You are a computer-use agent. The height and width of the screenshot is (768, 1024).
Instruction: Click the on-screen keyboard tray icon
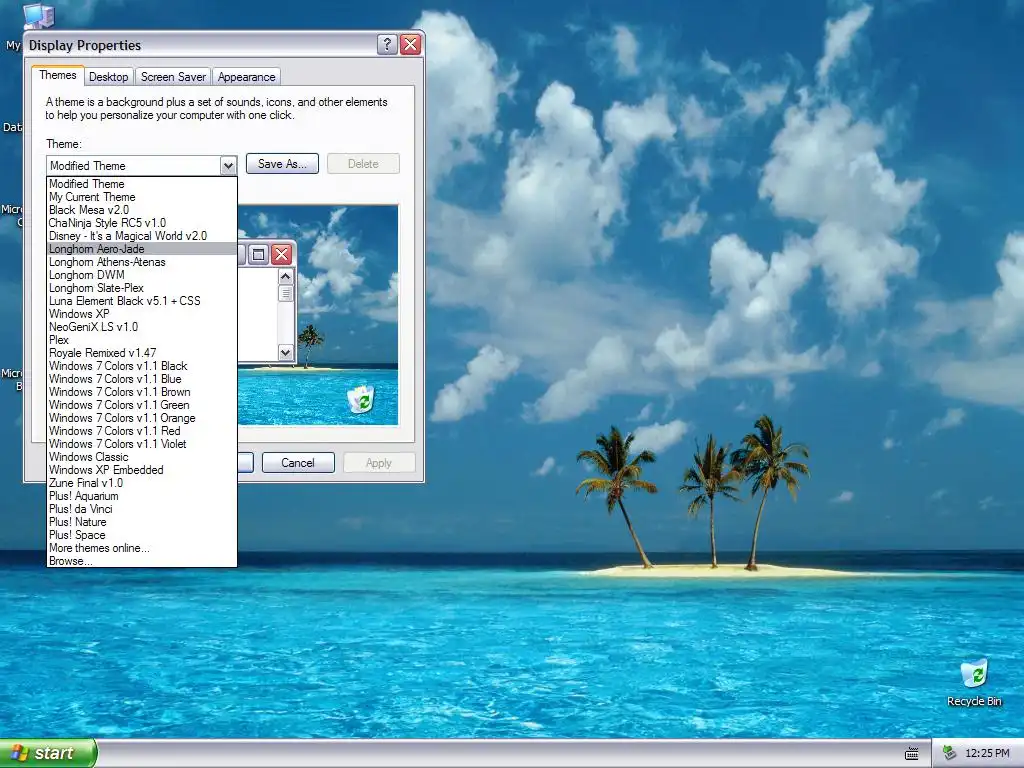(912, 754)
